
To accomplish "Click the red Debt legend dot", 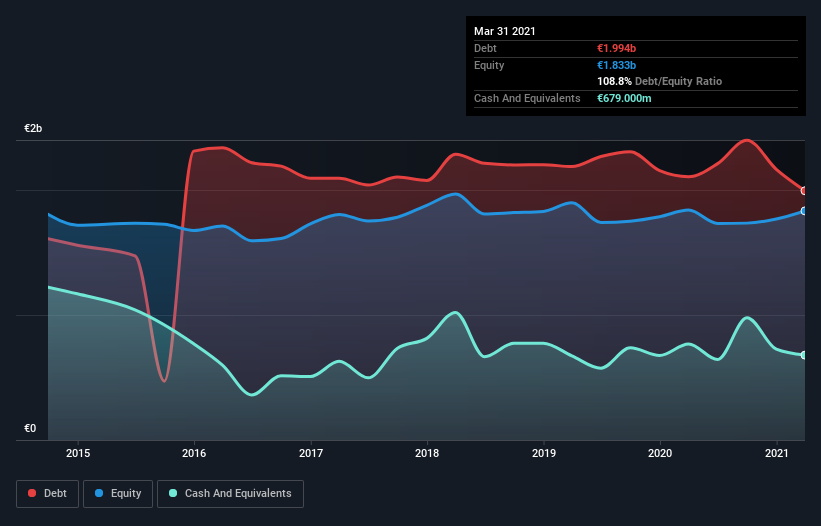I will pyautogui.click(x=32, y=493).
